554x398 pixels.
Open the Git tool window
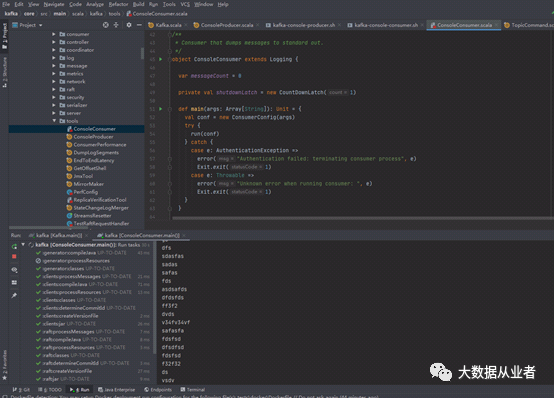pyautogui.click(x=21, y=390)
